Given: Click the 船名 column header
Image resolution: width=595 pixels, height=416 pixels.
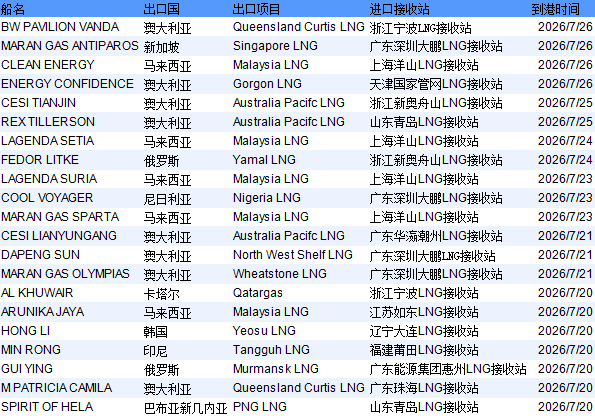Looking at the screenshot, I should pos(13,9).
